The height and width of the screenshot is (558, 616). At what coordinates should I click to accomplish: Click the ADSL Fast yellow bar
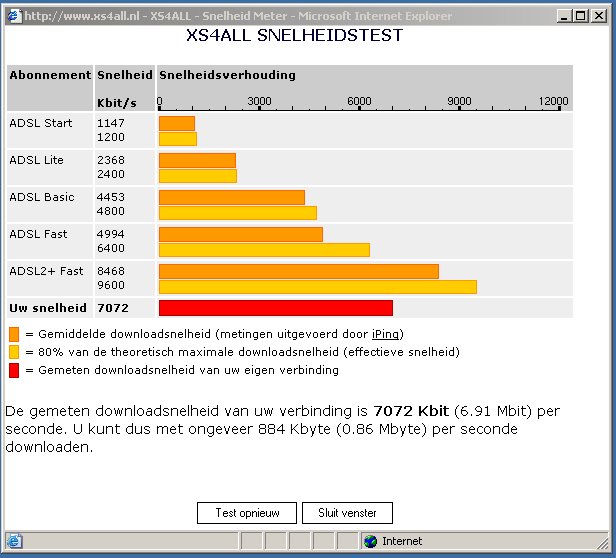[264, 250]
